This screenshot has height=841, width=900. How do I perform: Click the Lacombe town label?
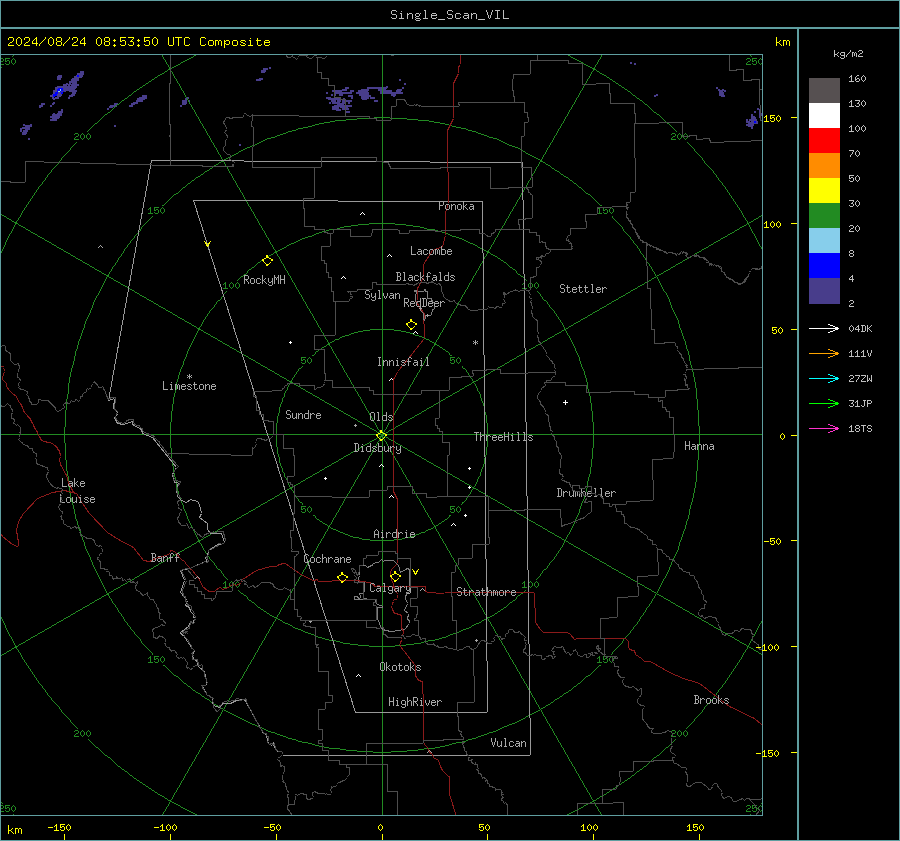coord(431,251)
